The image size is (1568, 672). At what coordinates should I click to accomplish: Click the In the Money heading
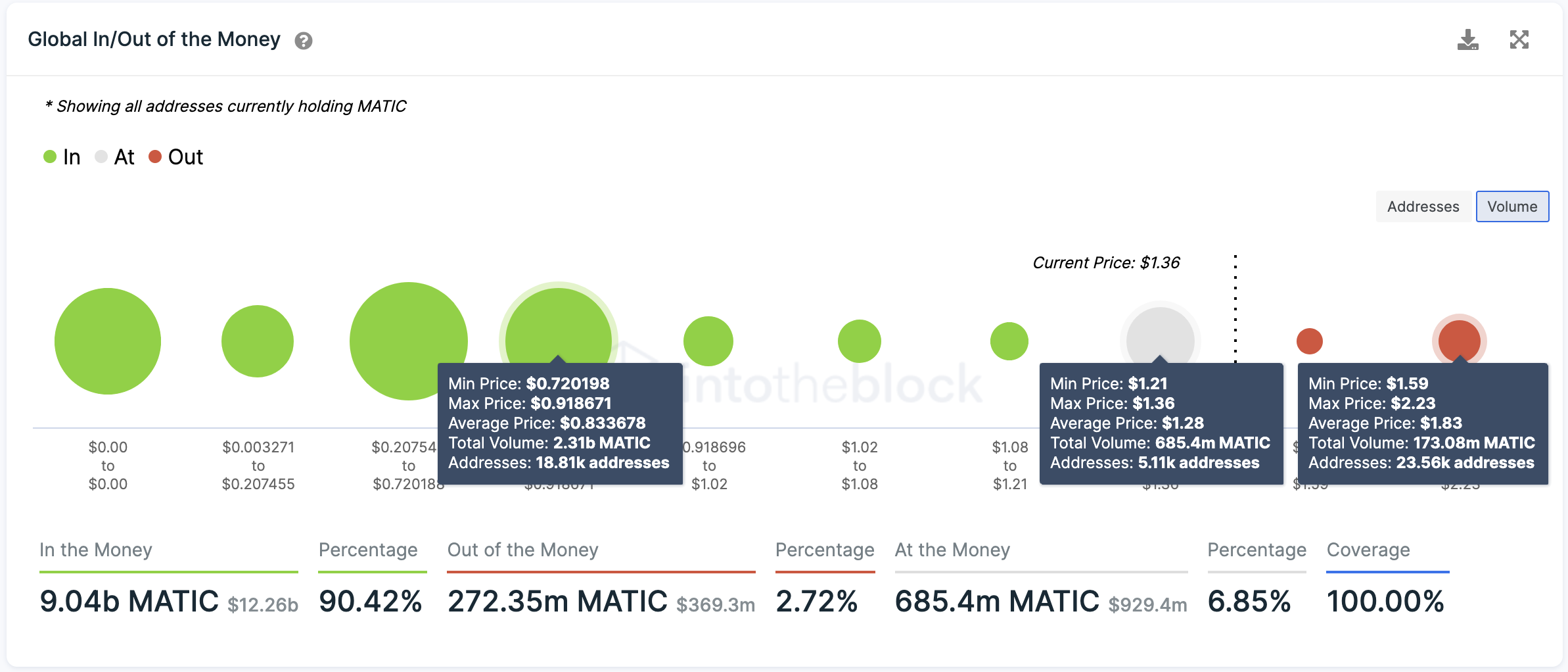coord(96,550)
